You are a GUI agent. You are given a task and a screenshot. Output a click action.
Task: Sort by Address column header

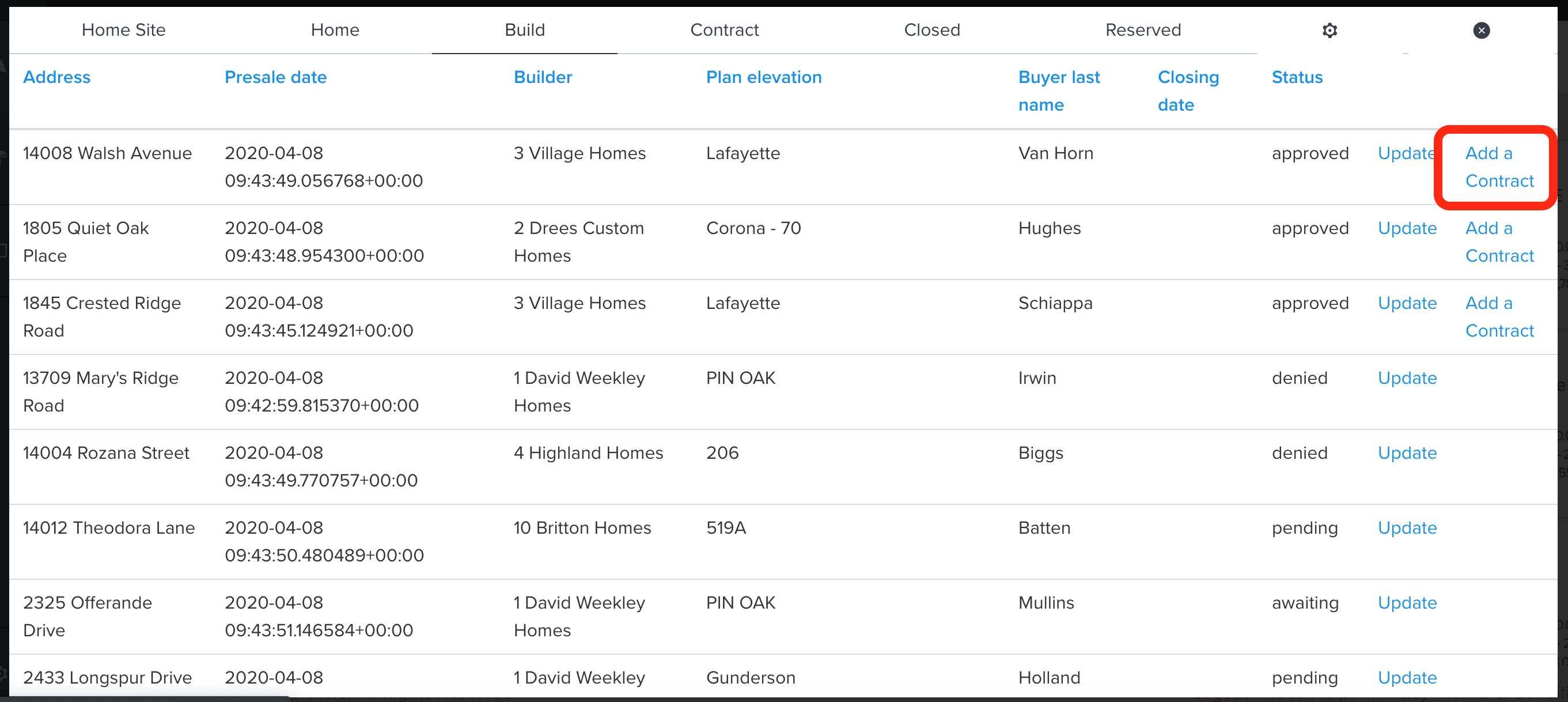[x=56, y=77]
